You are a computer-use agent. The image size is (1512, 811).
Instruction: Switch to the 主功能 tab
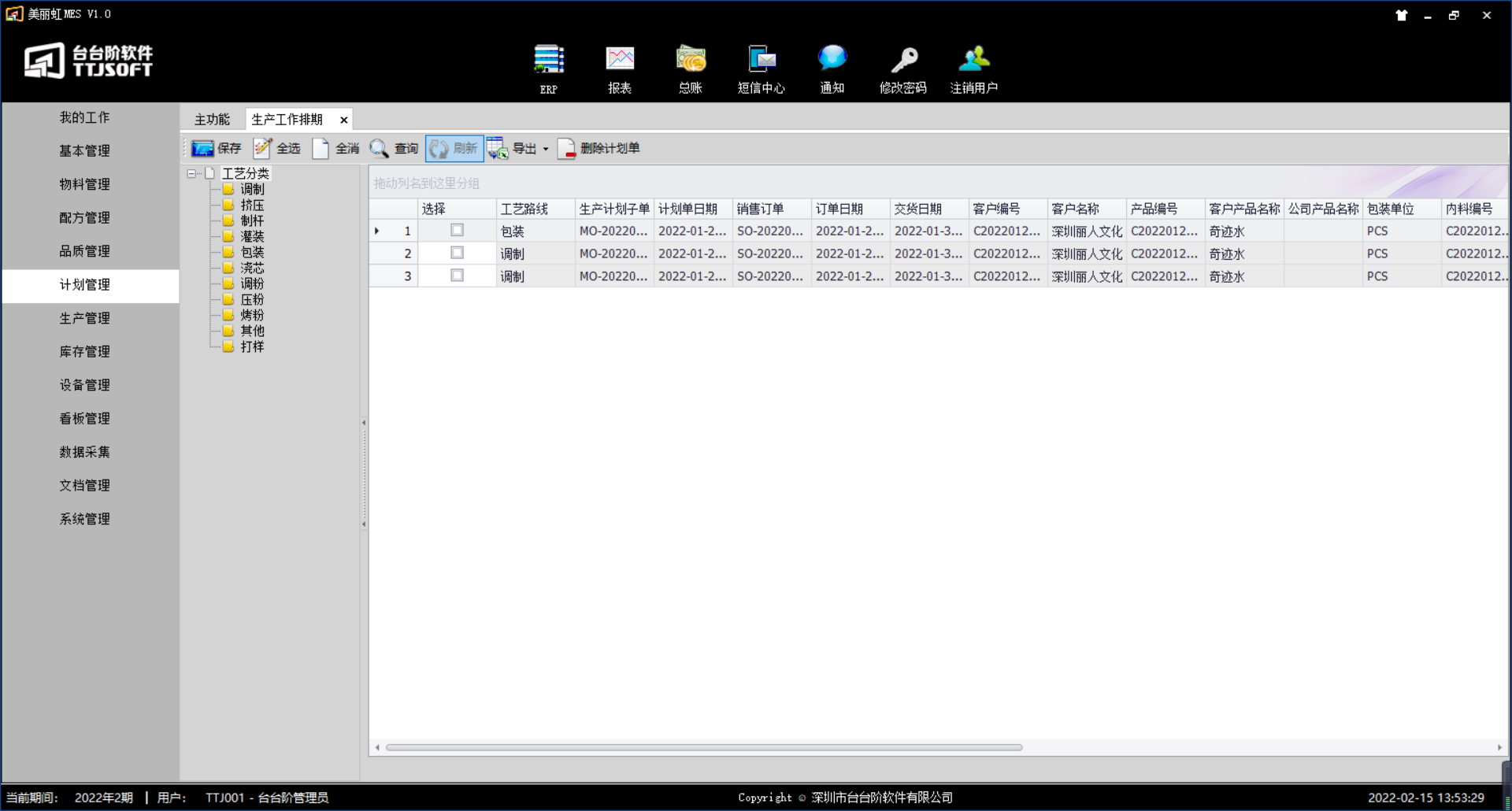(212, 120)
